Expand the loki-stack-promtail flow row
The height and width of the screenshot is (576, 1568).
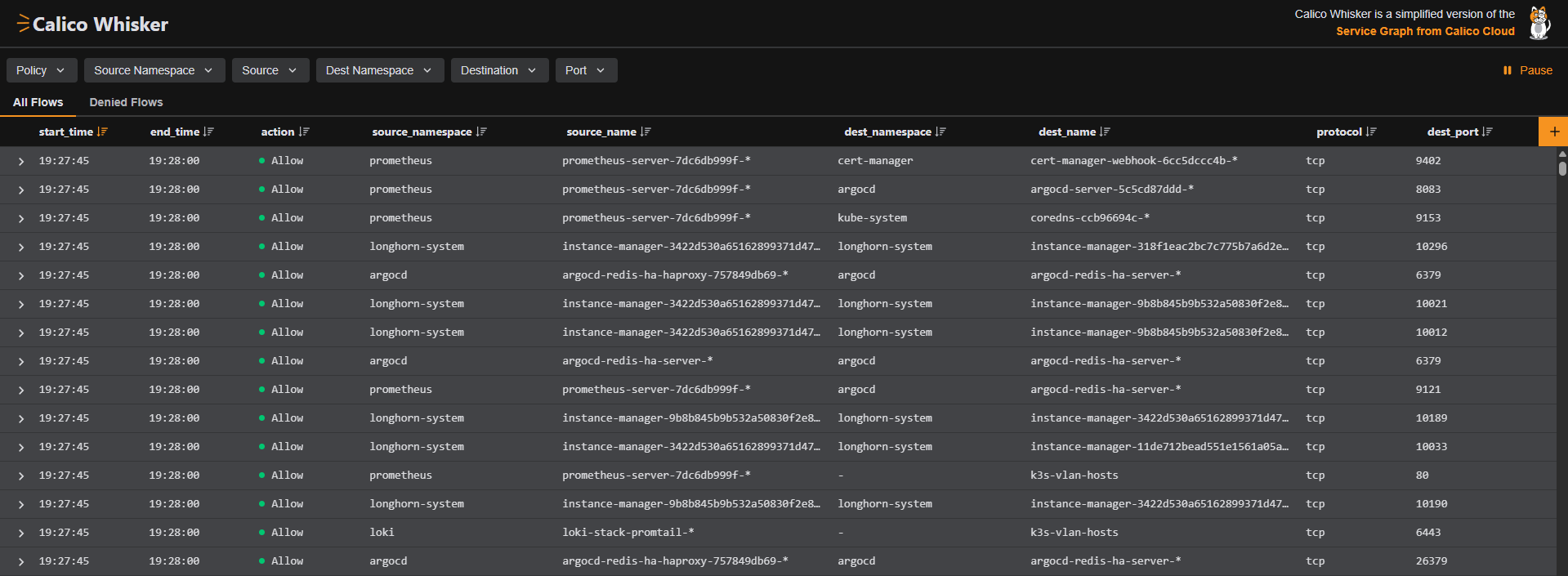click(21, 533)
